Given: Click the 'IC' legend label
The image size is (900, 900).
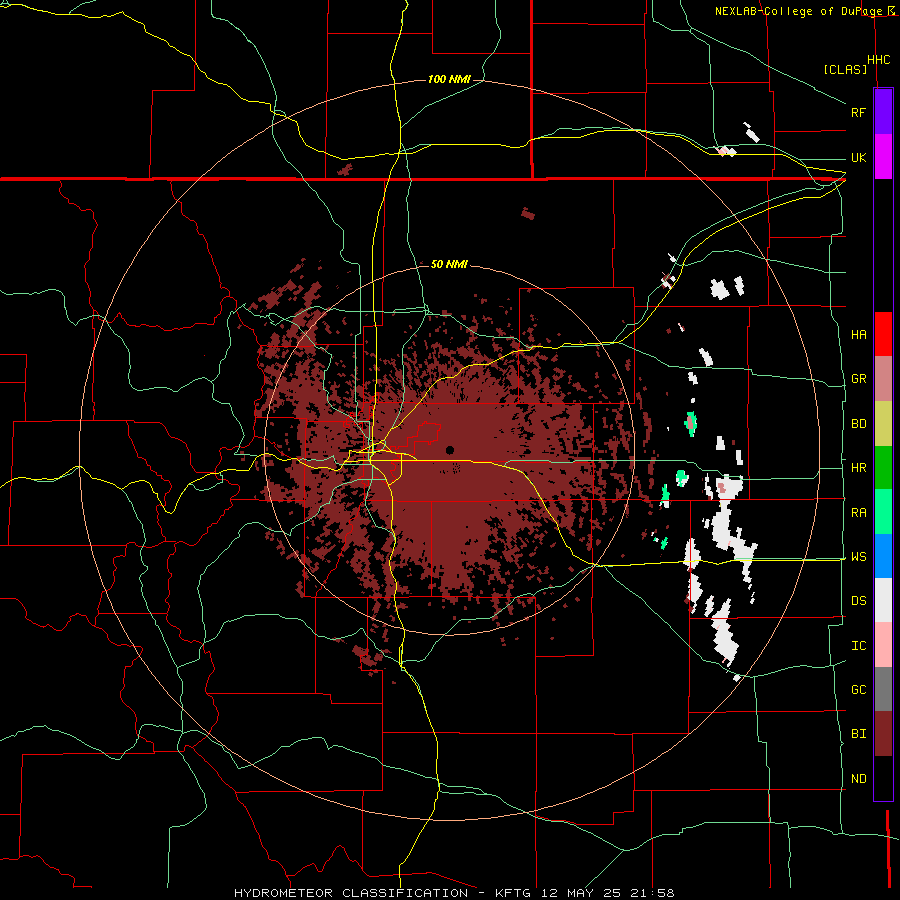Looking at the screenshot, I should point(858,646).
